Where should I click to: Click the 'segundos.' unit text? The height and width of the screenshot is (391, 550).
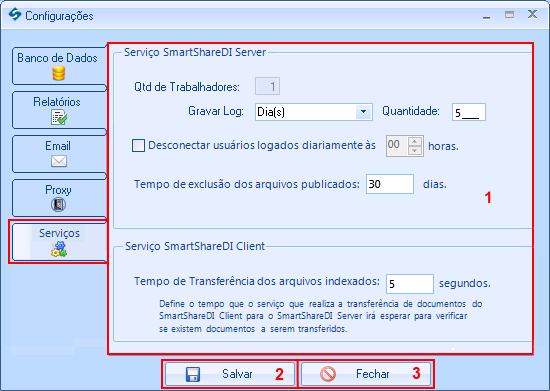point(465,283)
